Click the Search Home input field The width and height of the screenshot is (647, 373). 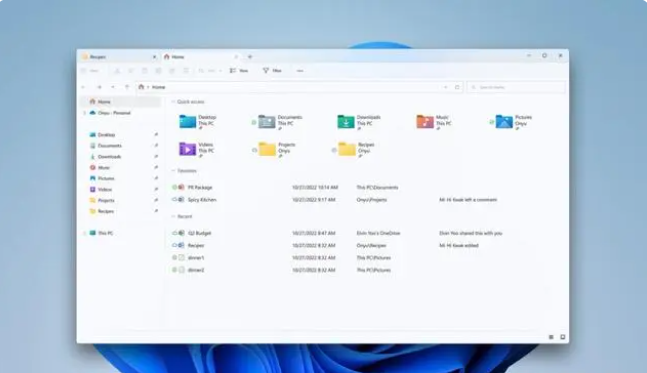click(516, 87)
